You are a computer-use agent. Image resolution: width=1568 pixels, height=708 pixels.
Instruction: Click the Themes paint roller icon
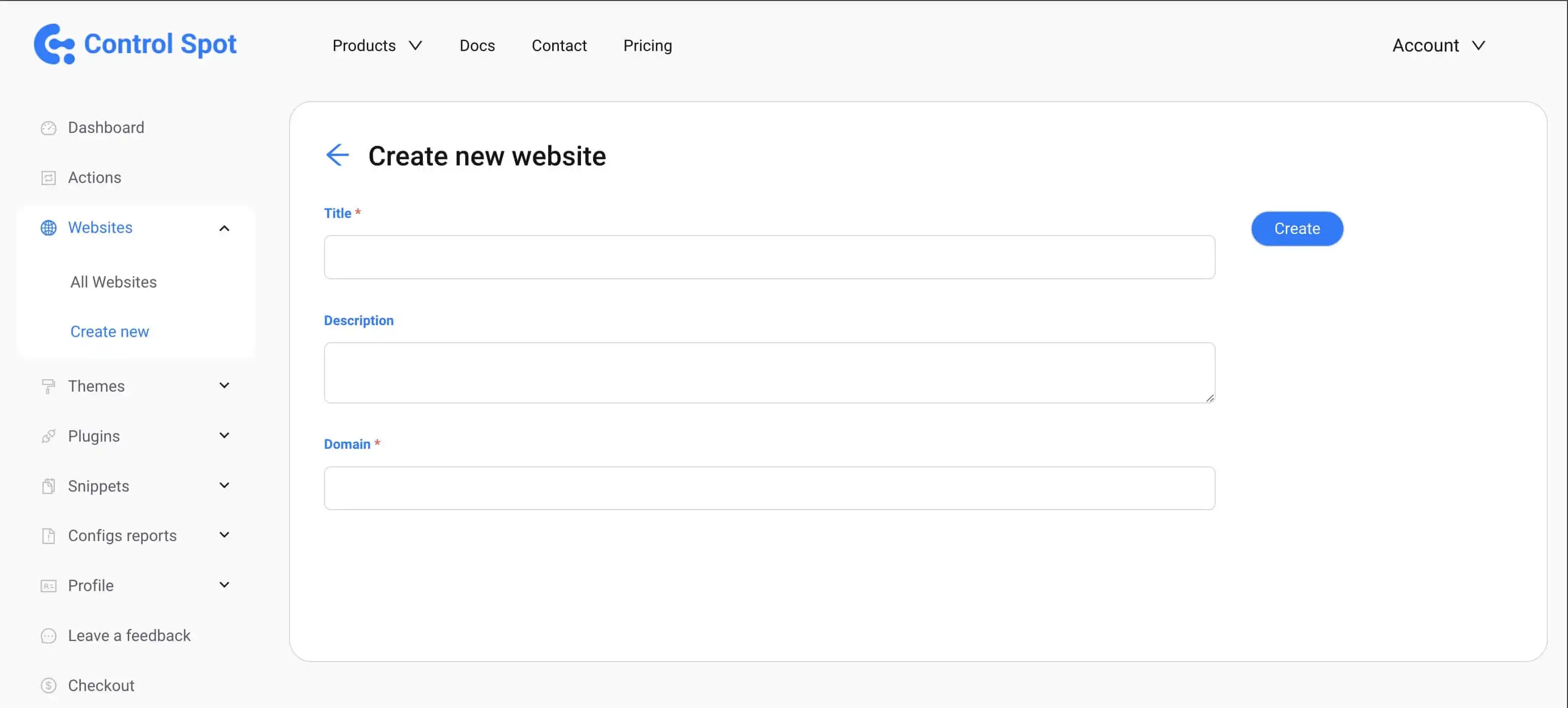(48, 386)
